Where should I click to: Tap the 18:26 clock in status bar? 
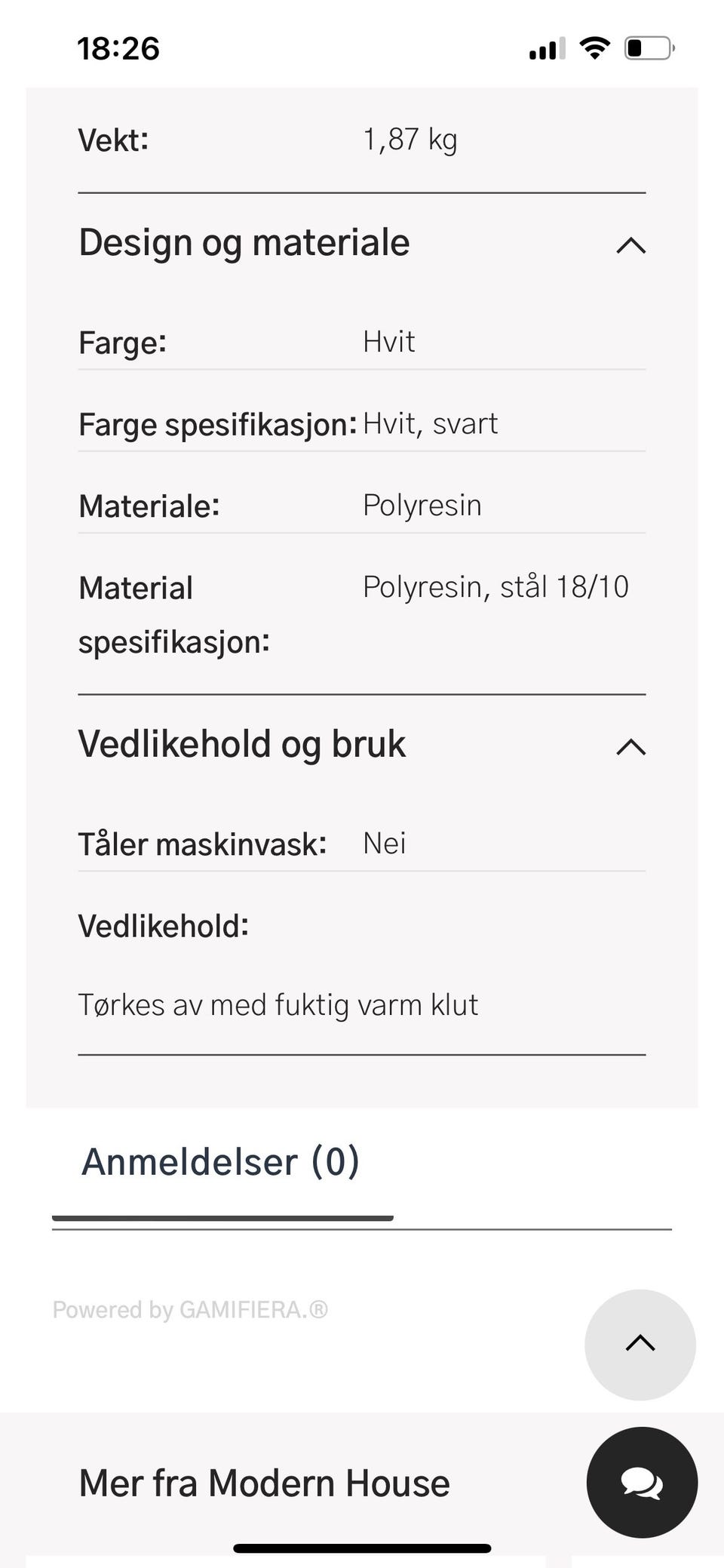(118, 48)
